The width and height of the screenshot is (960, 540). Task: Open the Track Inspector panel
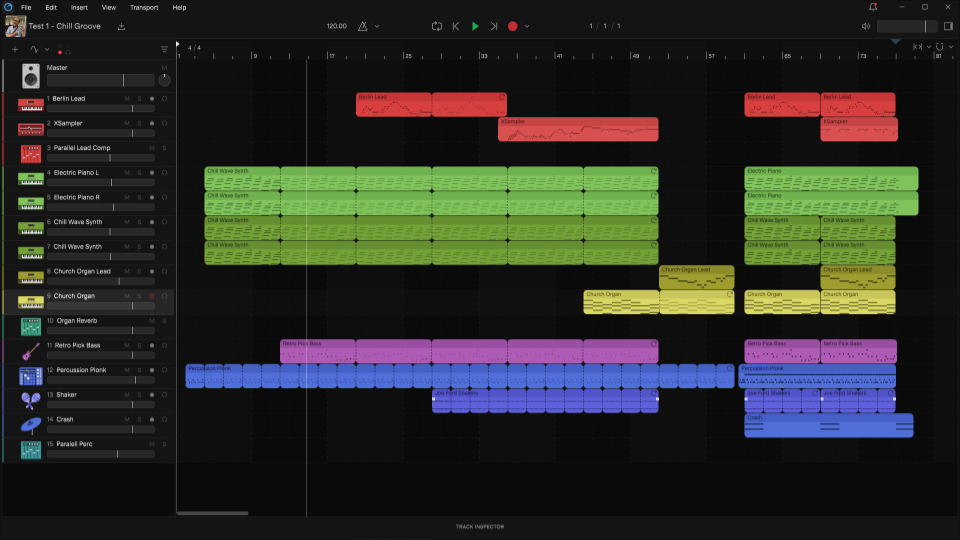click(480, 527)
